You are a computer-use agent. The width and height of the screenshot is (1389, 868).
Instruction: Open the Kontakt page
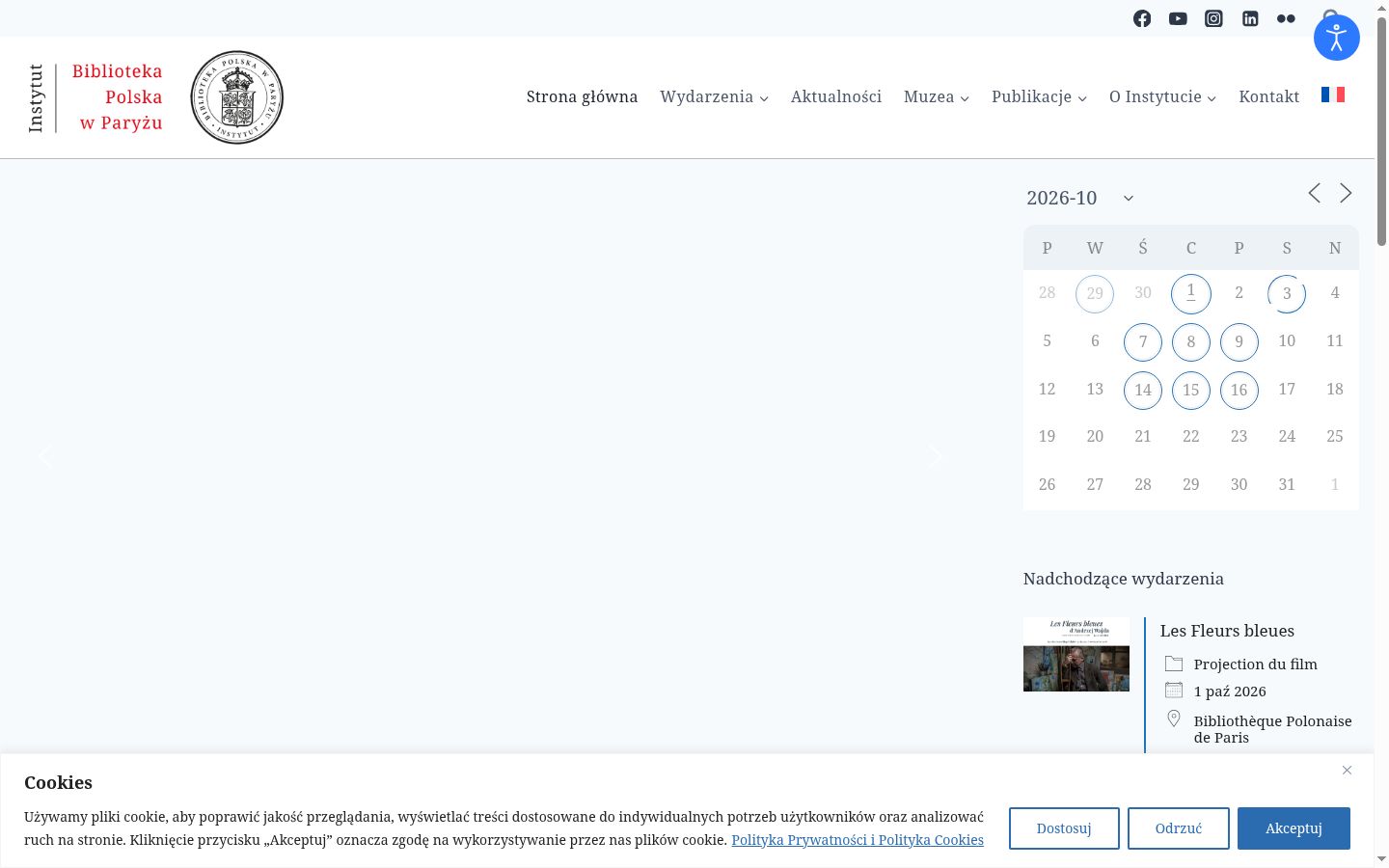tap(1269, 96)
